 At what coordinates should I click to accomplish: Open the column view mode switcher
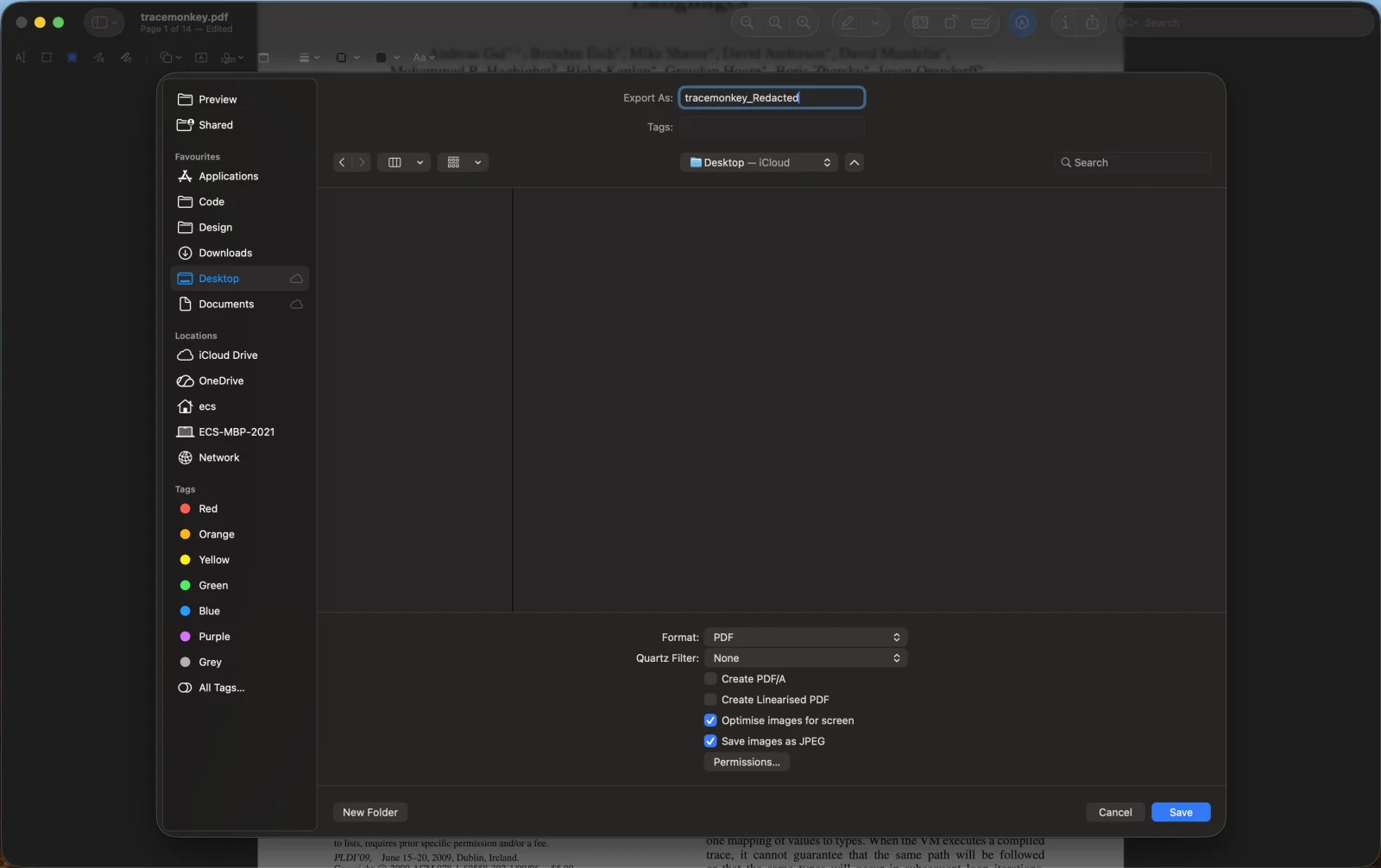click(404, 162)
